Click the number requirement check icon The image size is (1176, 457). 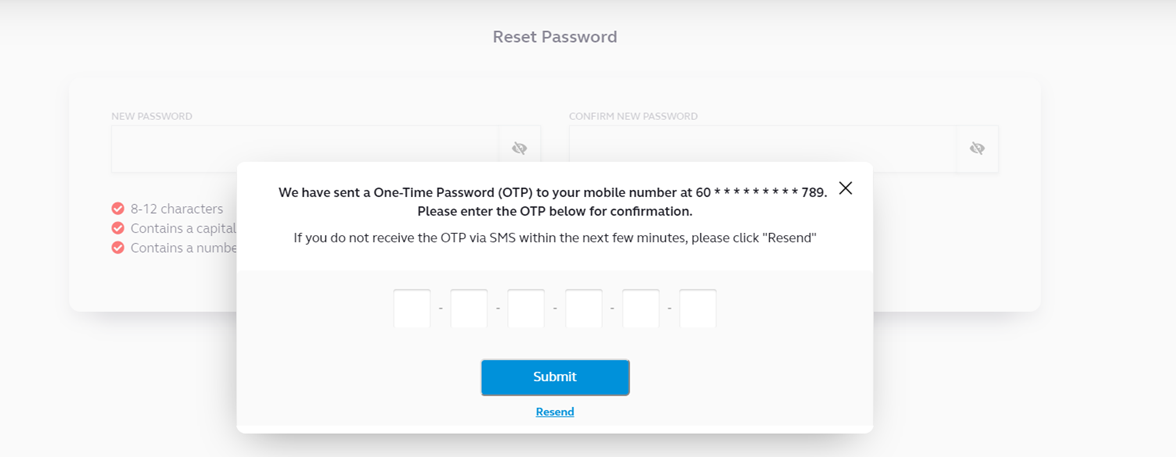118,248
